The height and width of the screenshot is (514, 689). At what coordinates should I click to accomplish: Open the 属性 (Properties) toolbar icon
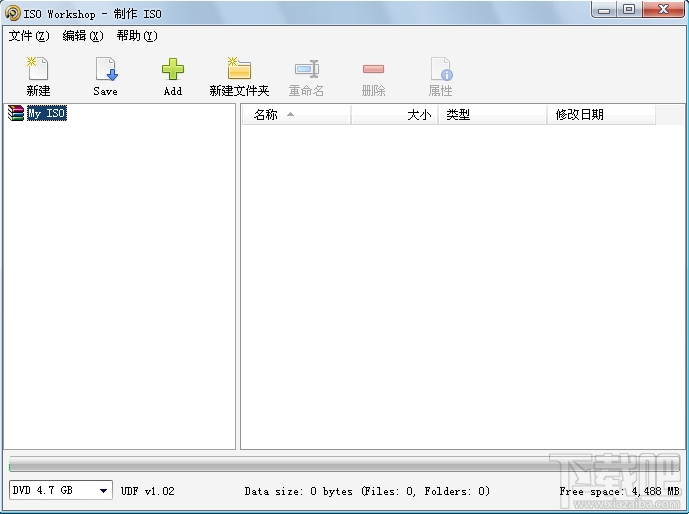click(x=441, y=69)
